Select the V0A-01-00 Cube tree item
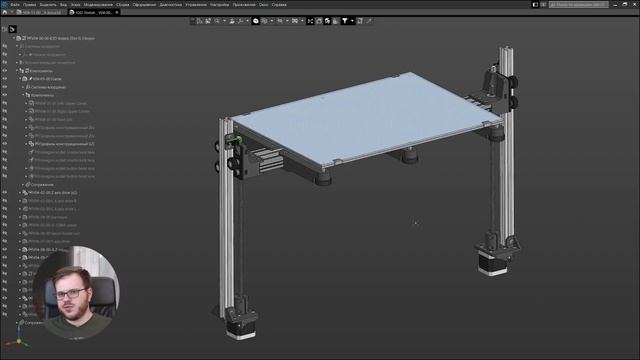Viewport: 640px width, 360px height. [x=47, y=79]
